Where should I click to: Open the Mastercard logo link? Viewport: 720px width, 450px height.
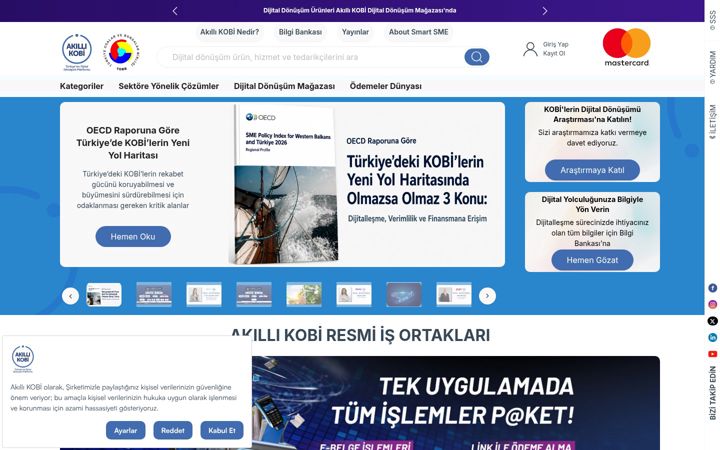626,48
